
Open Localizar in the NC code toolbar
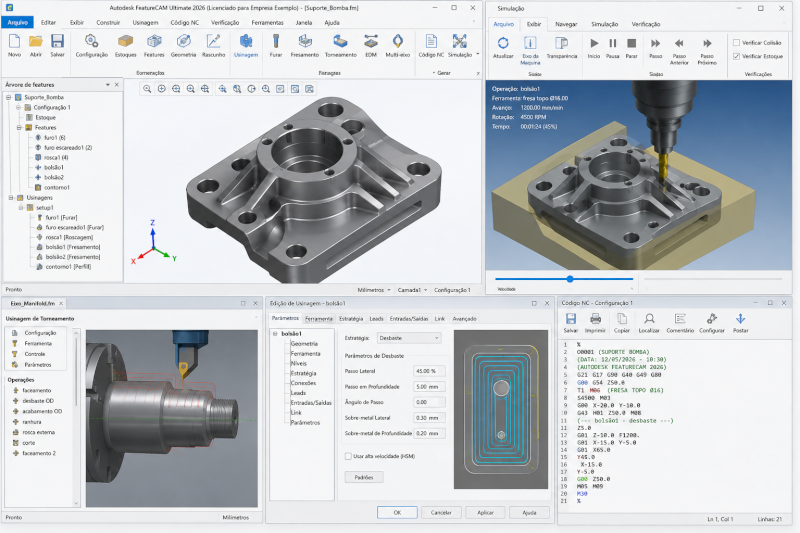pyautogui.click(x=649, y=319)
